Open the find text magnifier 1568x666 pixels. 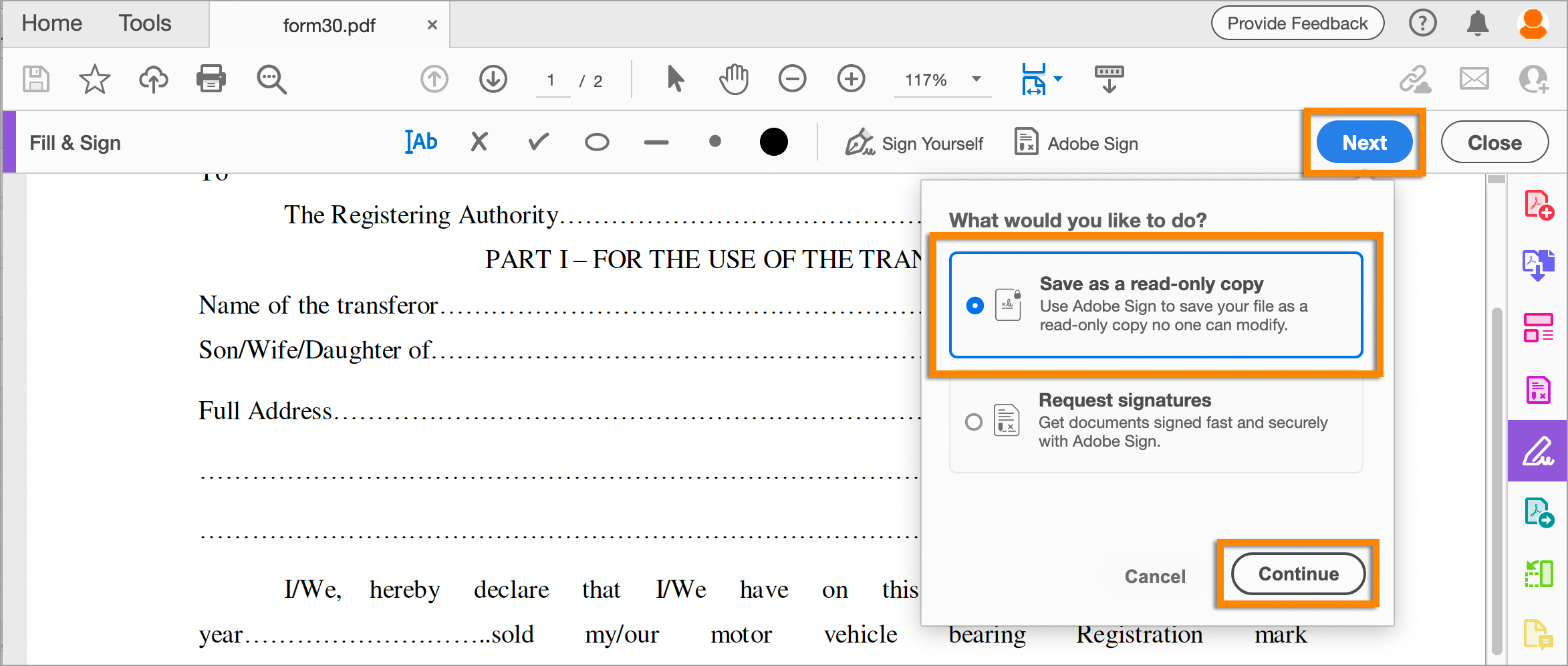[x=271, y=80]
